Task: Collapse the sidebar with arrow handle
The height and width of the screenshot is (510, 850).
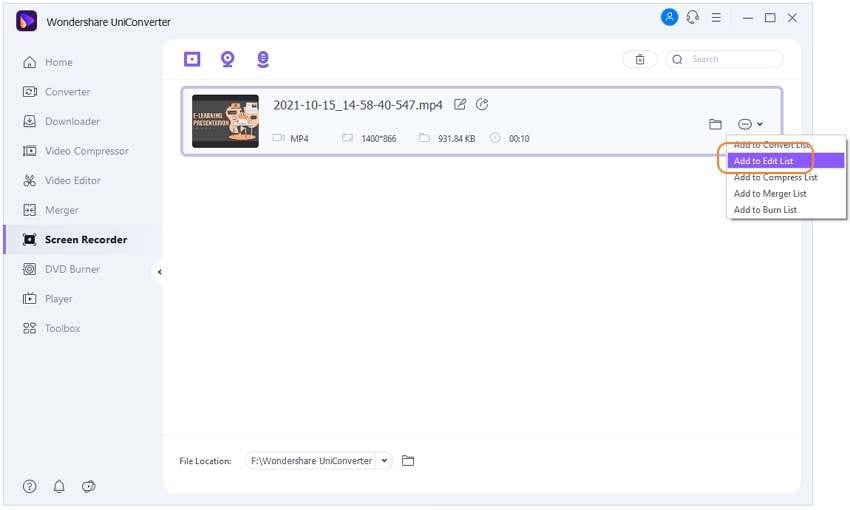Action: tap(159, 272)
